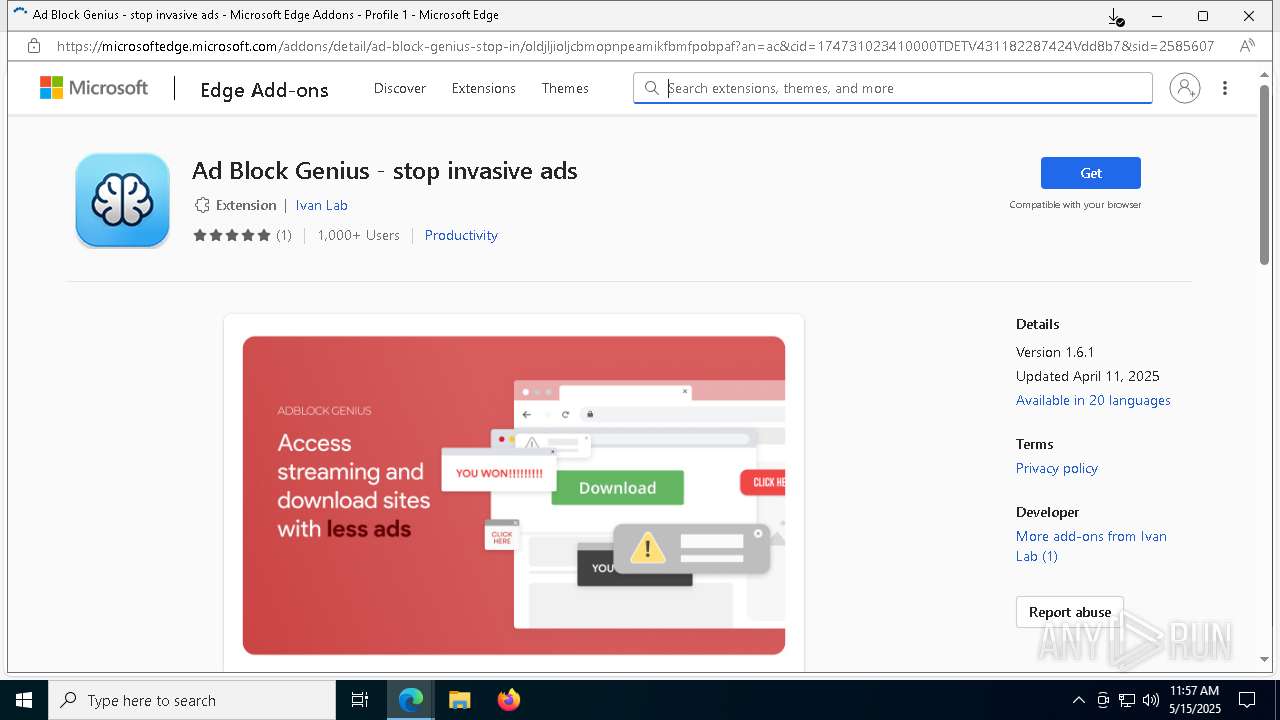Click the volume speaker tray icon

(x=1151, y=700)
